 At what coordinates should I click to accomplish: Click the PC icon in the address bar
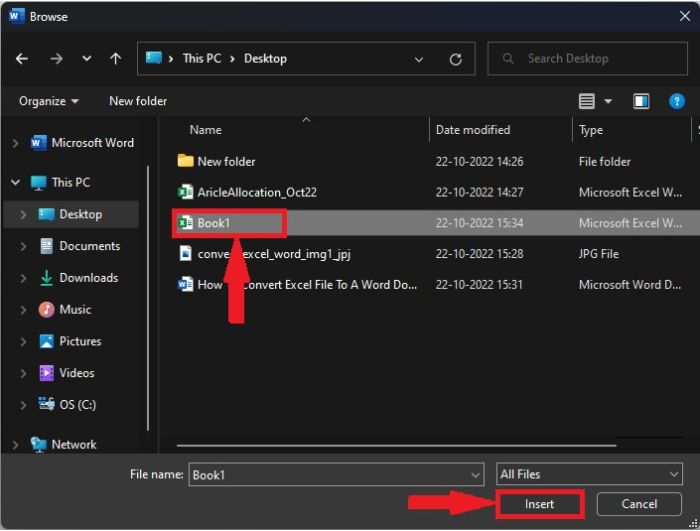click(x=154, y=58)
